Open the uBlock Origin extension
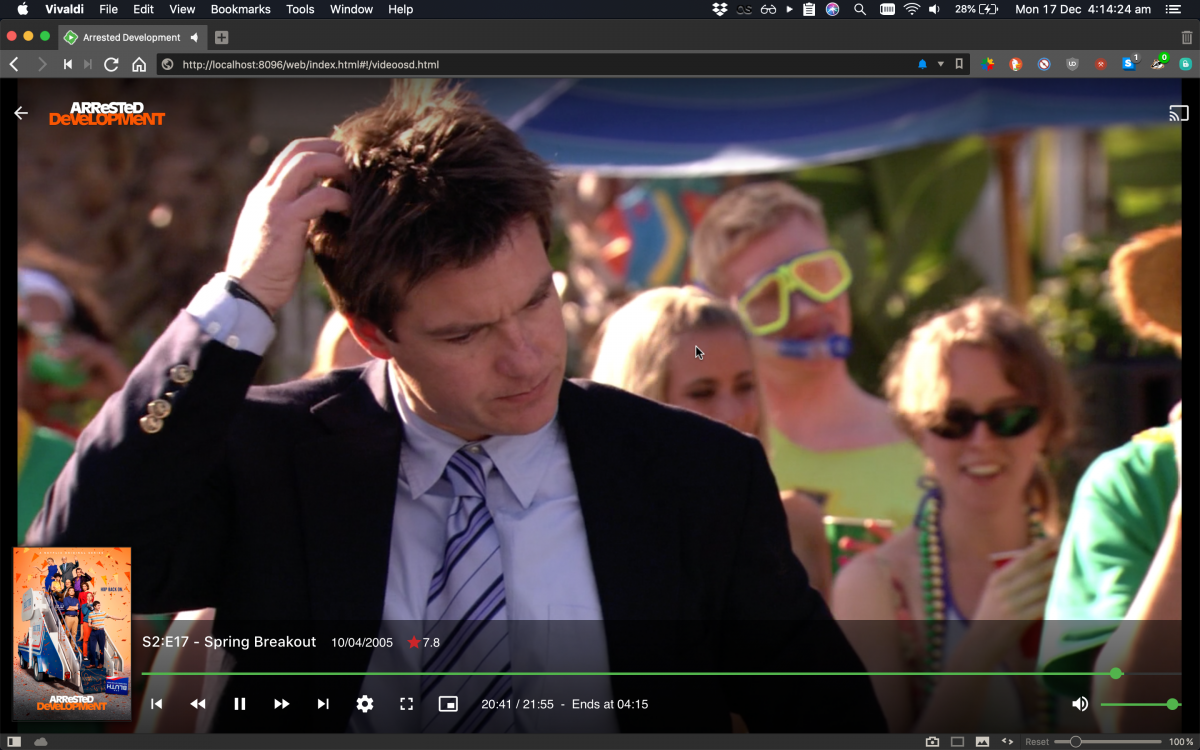Viewport: 1200px width, 750px height. point(1072,64)
